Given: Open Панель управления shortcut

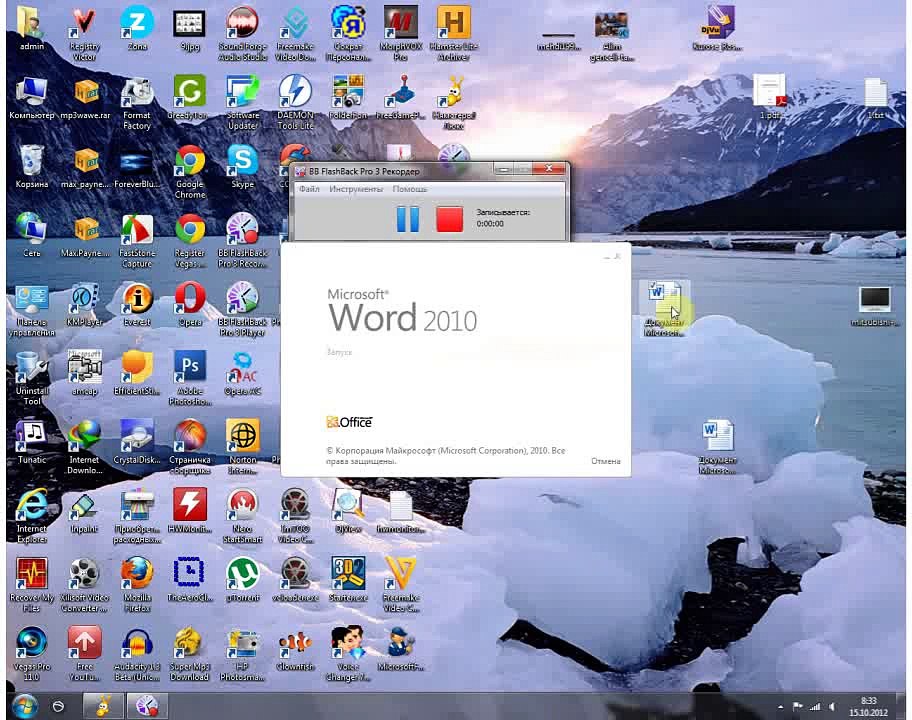Looking at the screenshot, I should tap(31, 309).
